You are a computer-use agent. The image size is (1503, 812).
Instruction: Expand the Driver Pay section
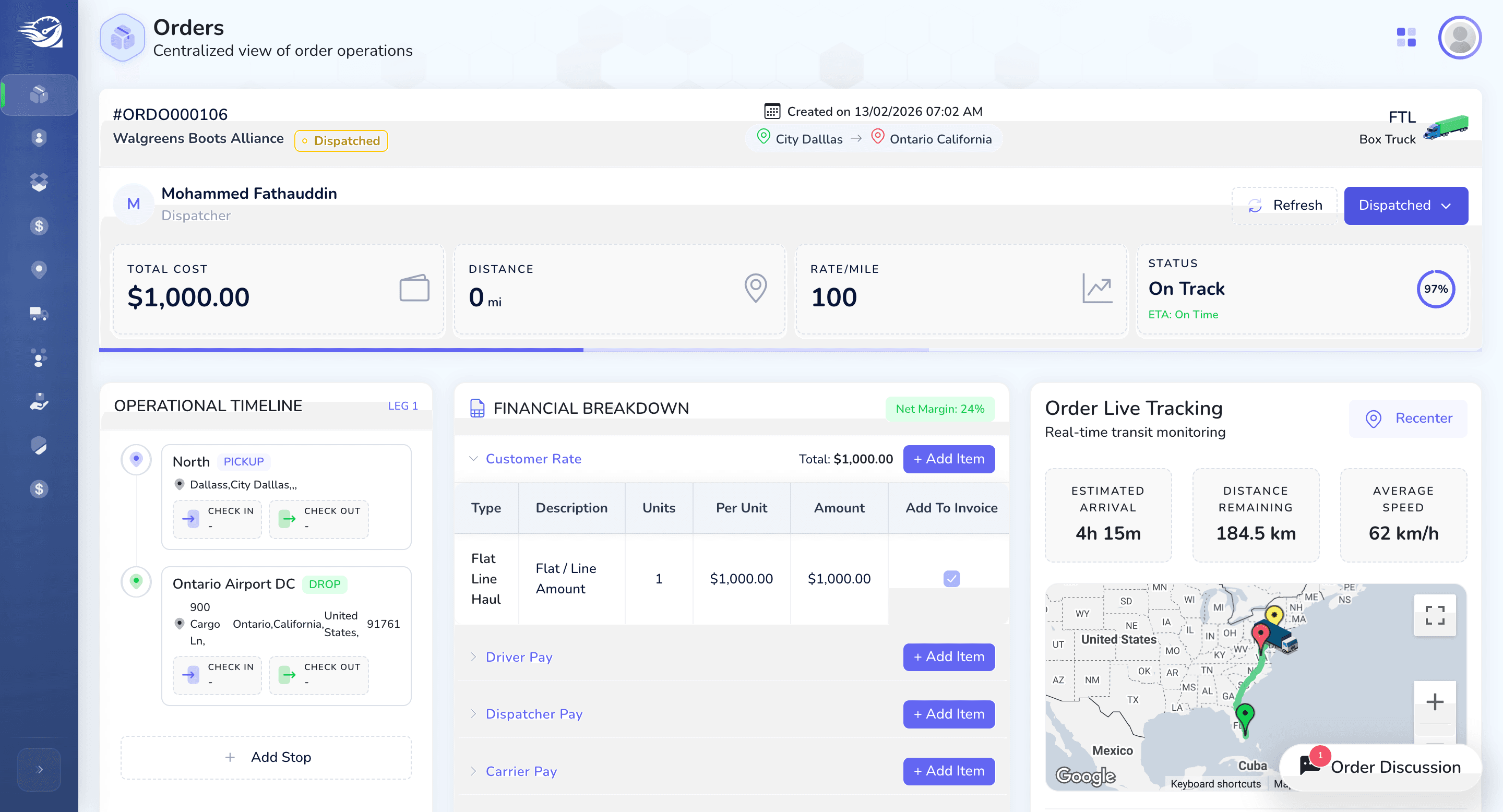(473, 657)
